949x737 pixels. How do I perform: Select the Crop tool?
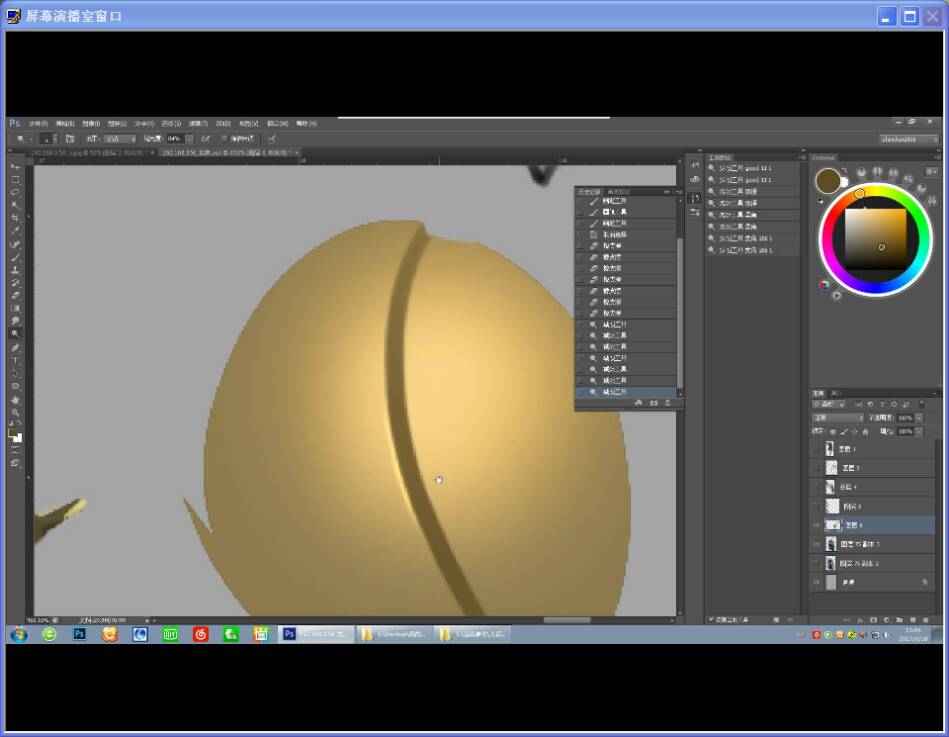[16, 218]
